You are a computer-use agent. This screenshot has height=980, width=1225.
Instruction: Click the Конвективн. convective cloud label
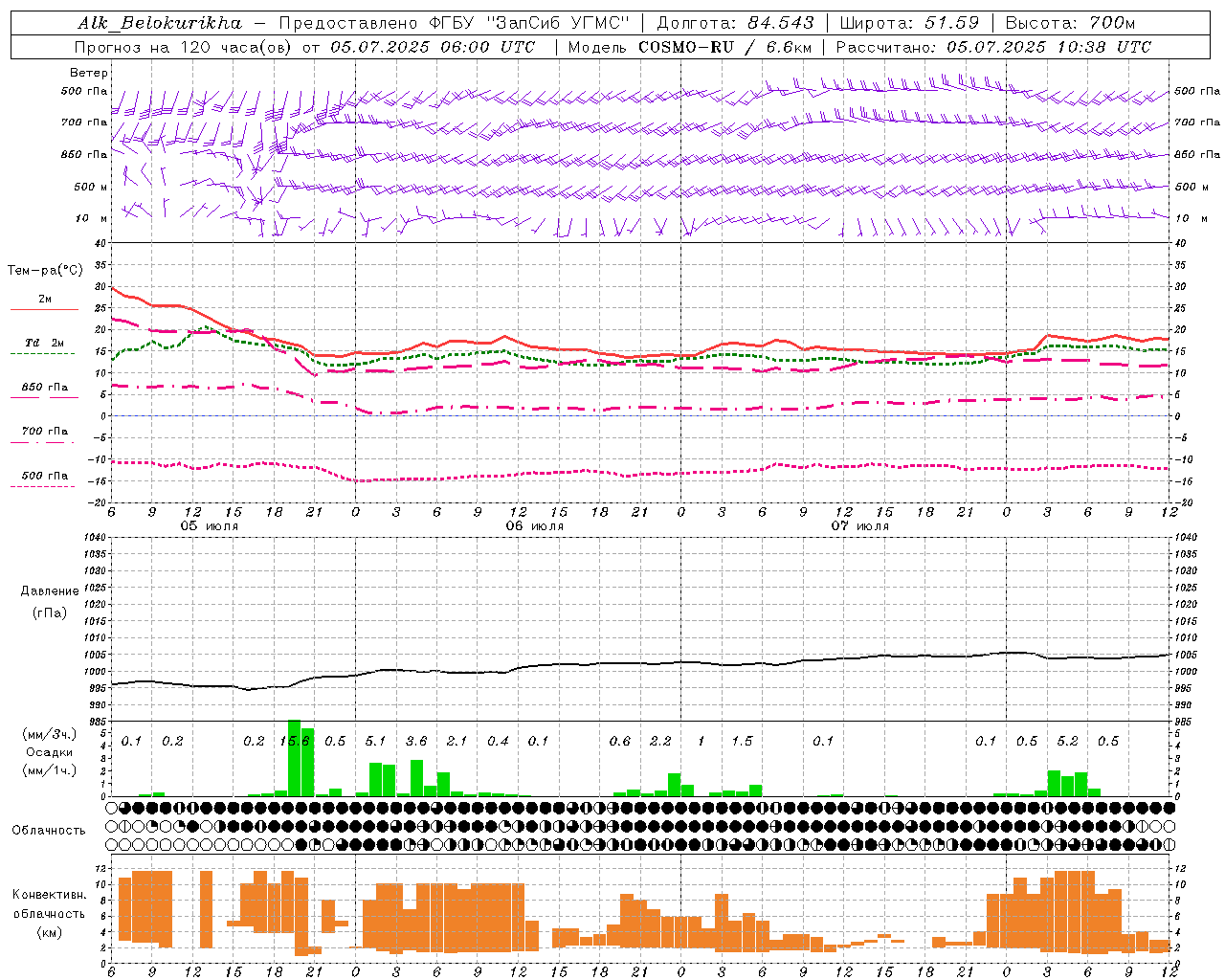pos(49,895)
